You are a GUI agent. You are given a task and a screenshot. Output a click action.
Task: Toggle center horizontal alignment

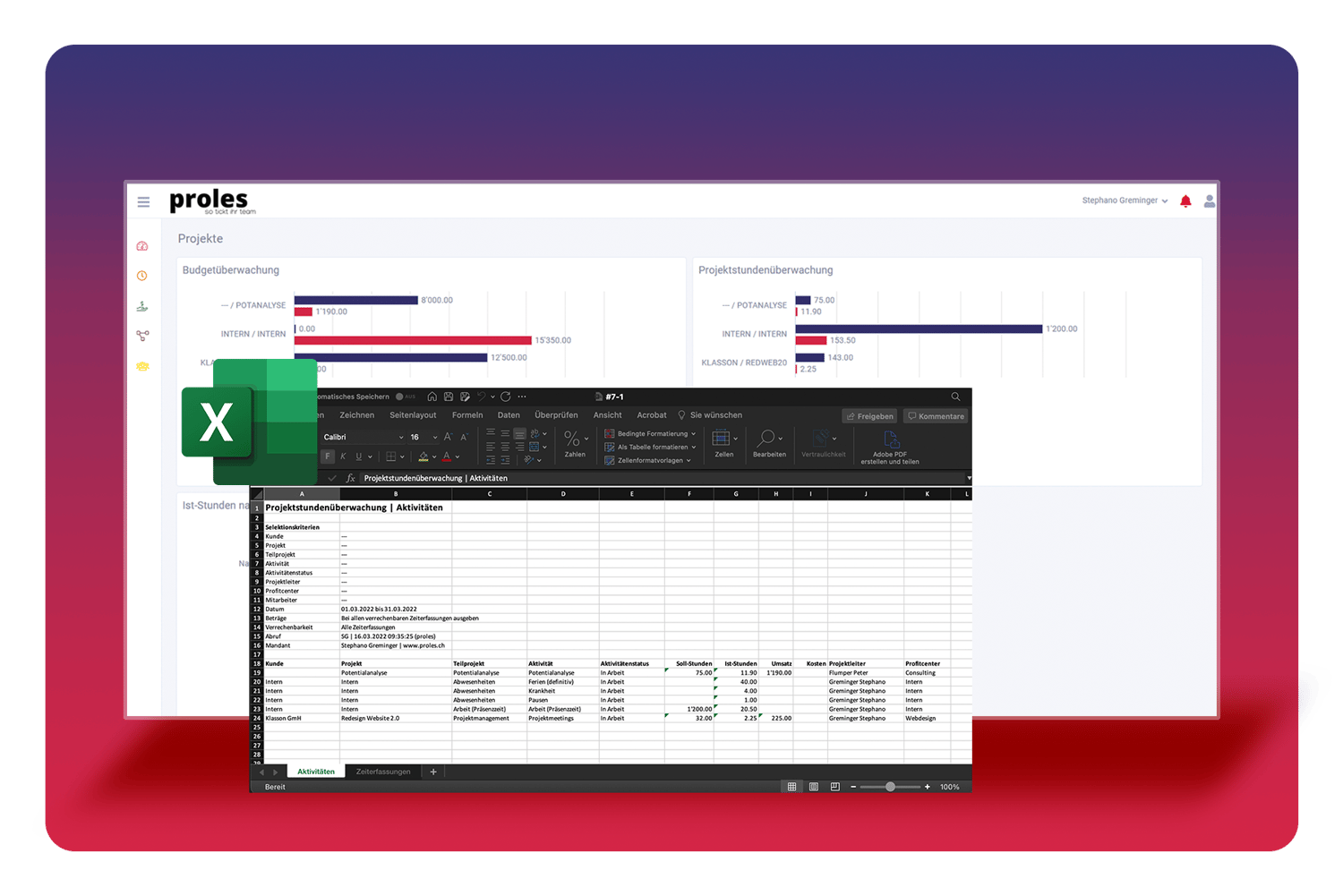pyautogui.click(x=505, y=447)
